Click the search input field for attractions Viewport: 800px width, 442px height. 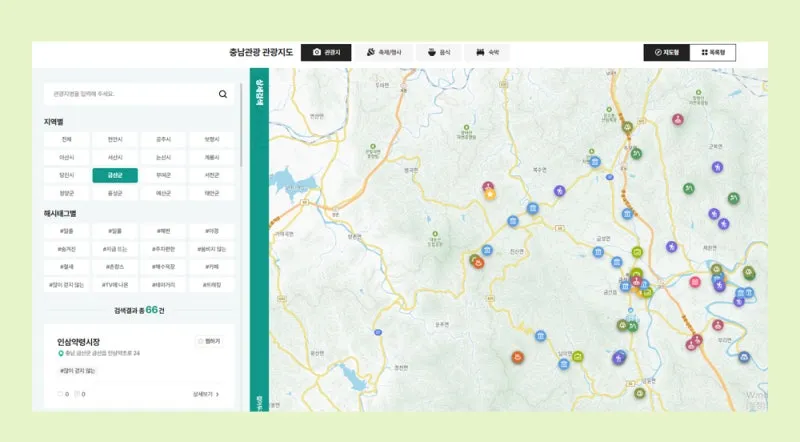130,94
